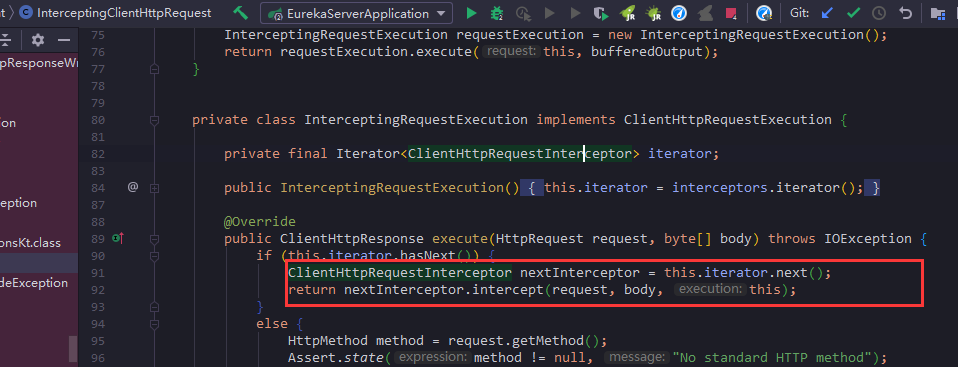Click the clock-with-cursor run icon after debug

tap(523, 12)
